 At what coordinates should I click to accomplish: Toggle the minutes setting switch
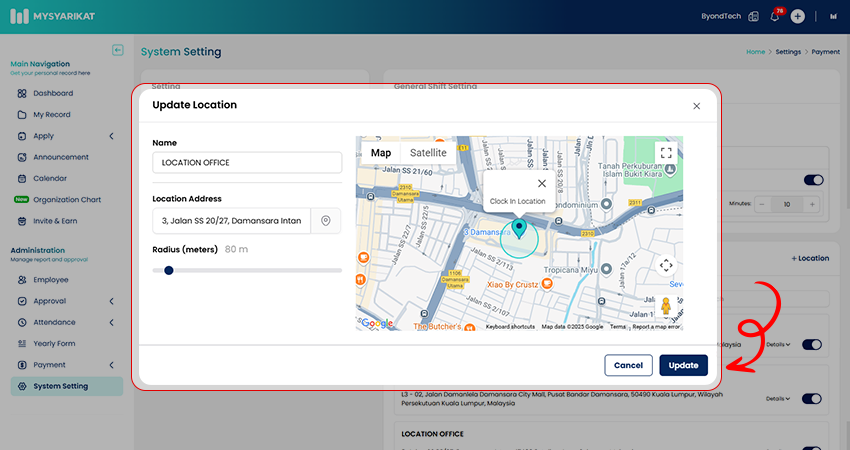(813, 180)
